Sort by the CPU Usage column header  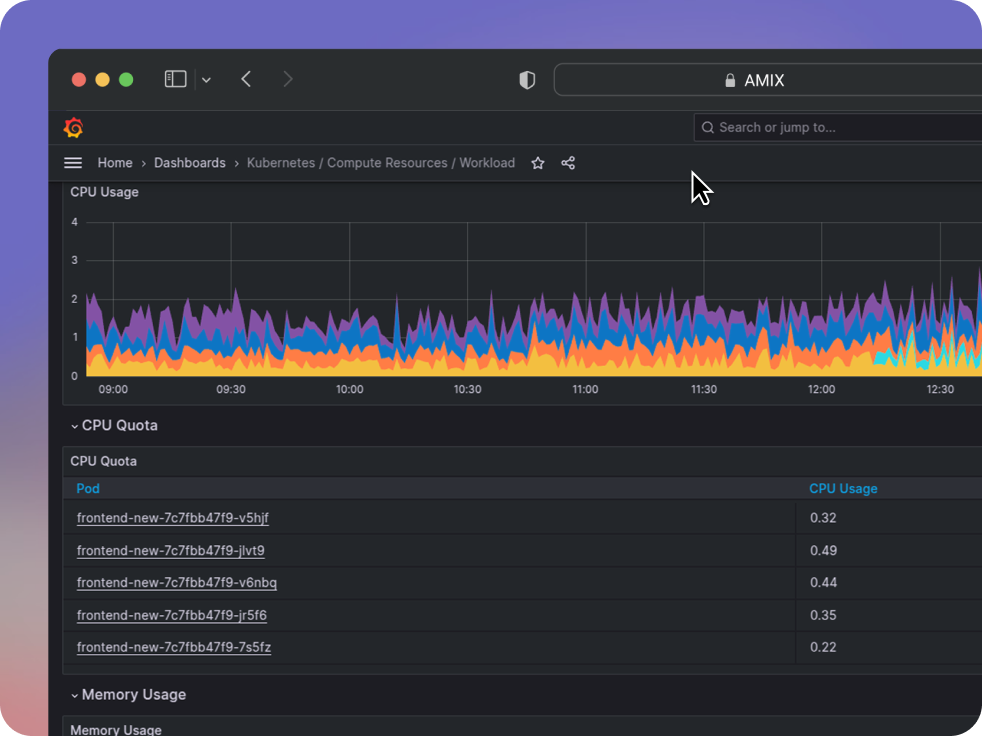pos(843,489)
